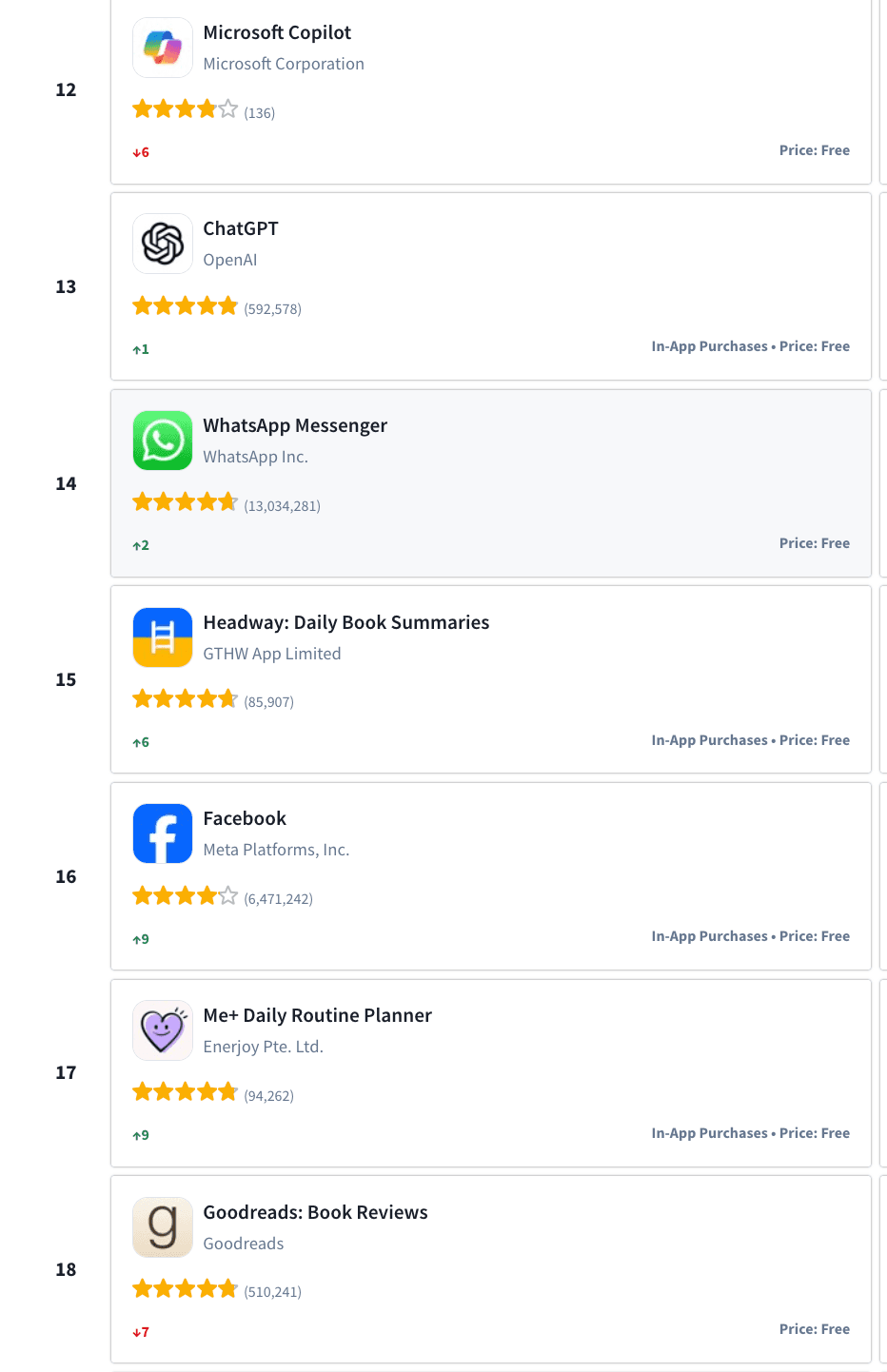This screenshot has height=1372, width=887.
Task: Click the ChatGPT star rating
Action: coord(185,306)
